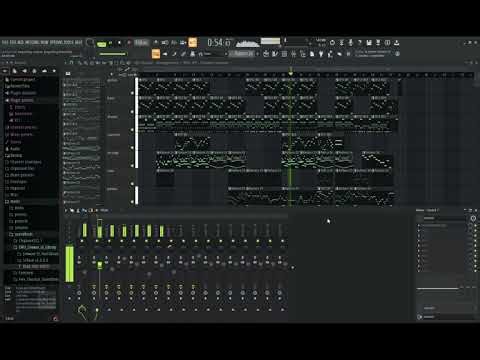Open the Mixer via its toolbar icon

293,54
